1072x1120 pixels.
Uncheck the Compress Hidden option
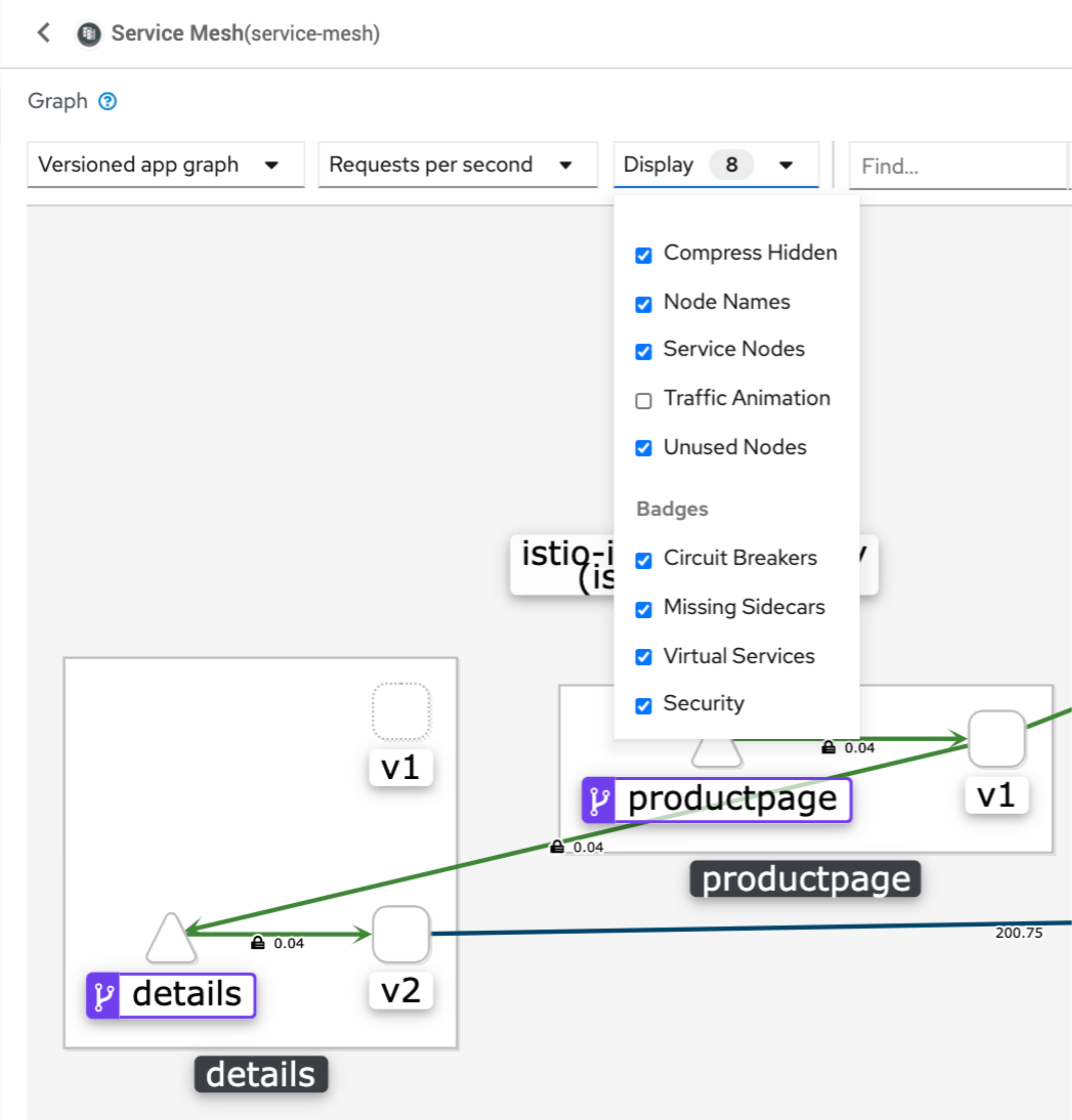644,255
